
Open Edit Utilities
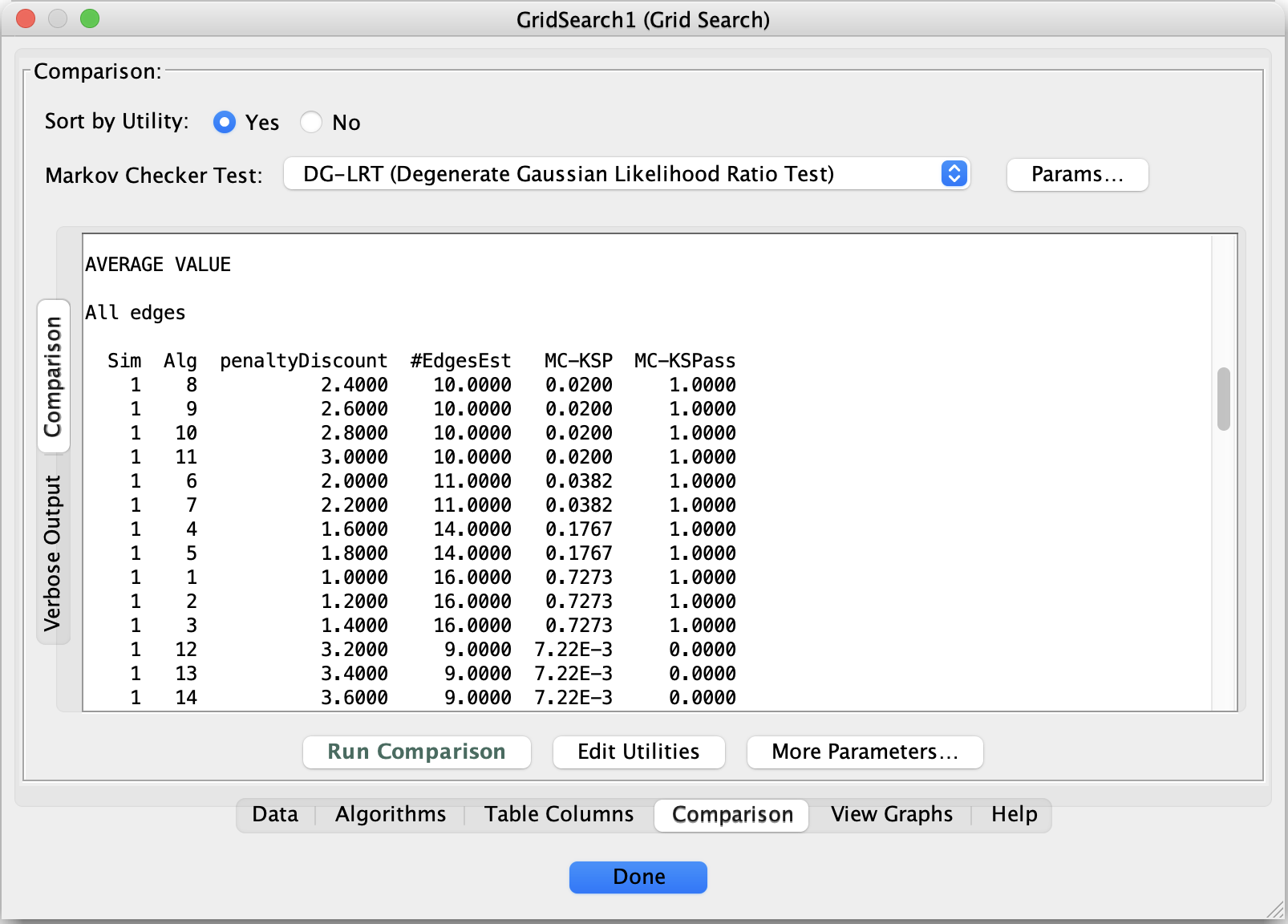pyautogui.click(x=638, y=752)
